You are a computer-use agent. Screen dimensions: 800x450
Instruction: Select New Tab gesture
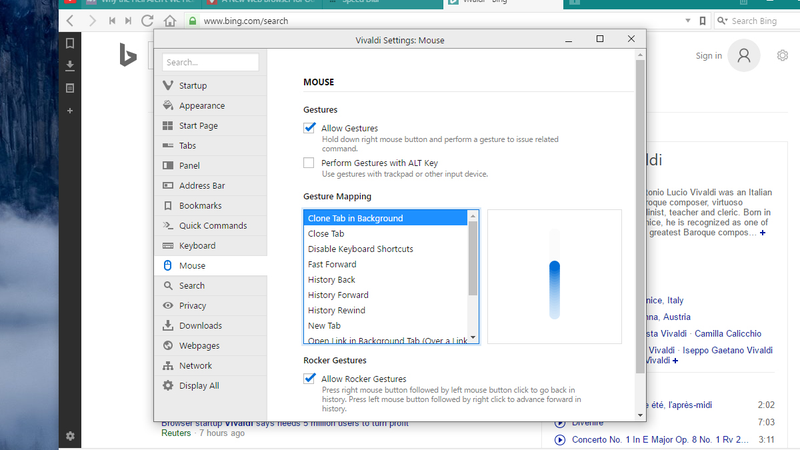385,326
